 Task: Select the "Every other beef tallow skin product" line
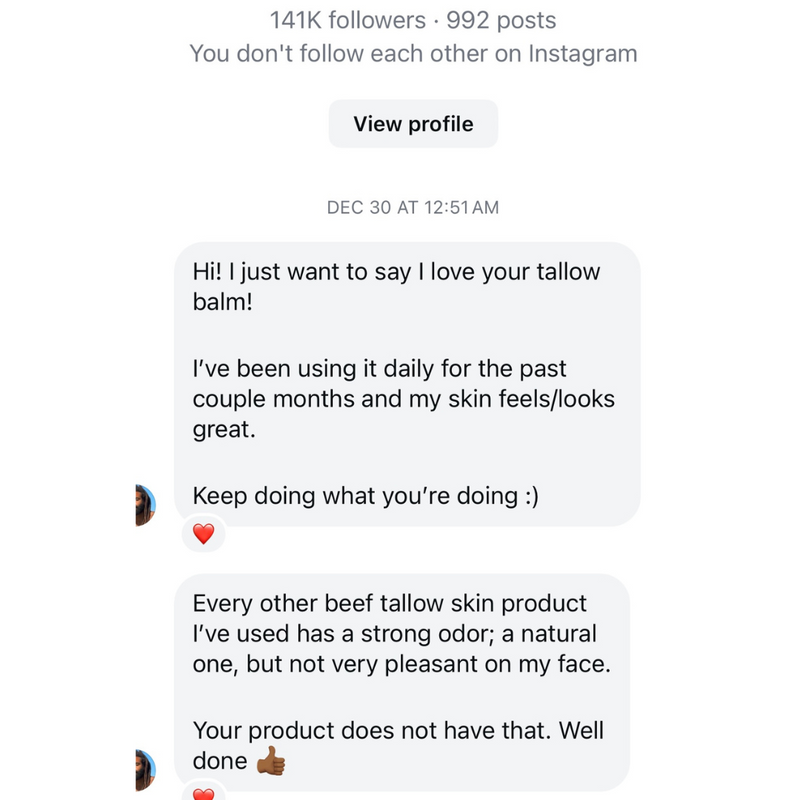[x=390, y=604]
